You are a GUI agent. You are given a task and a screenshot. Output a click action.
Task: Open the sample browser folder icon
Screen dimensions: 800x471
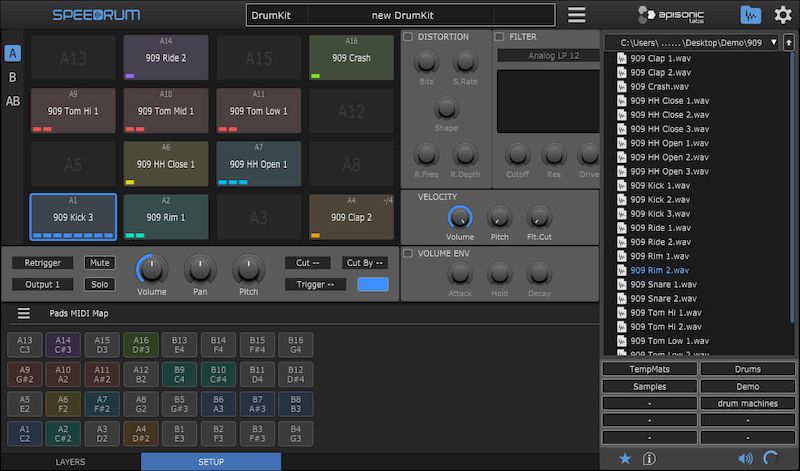(750, 15)
